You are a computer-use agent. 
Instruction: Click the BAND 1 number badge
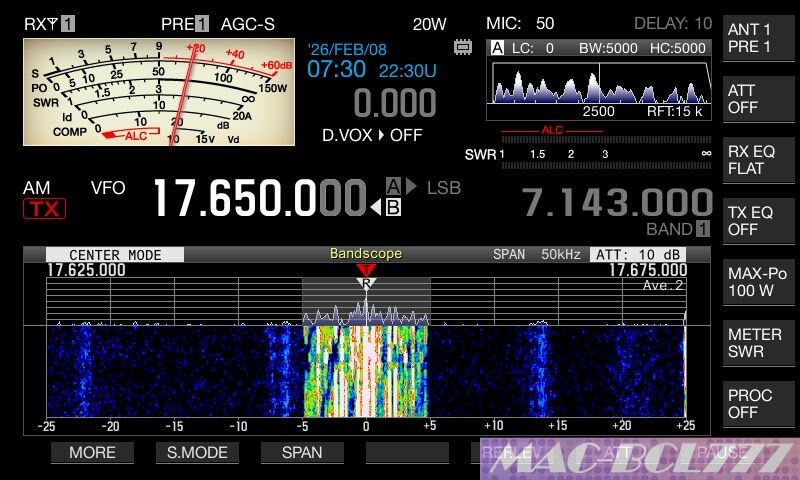coord(703,229)
